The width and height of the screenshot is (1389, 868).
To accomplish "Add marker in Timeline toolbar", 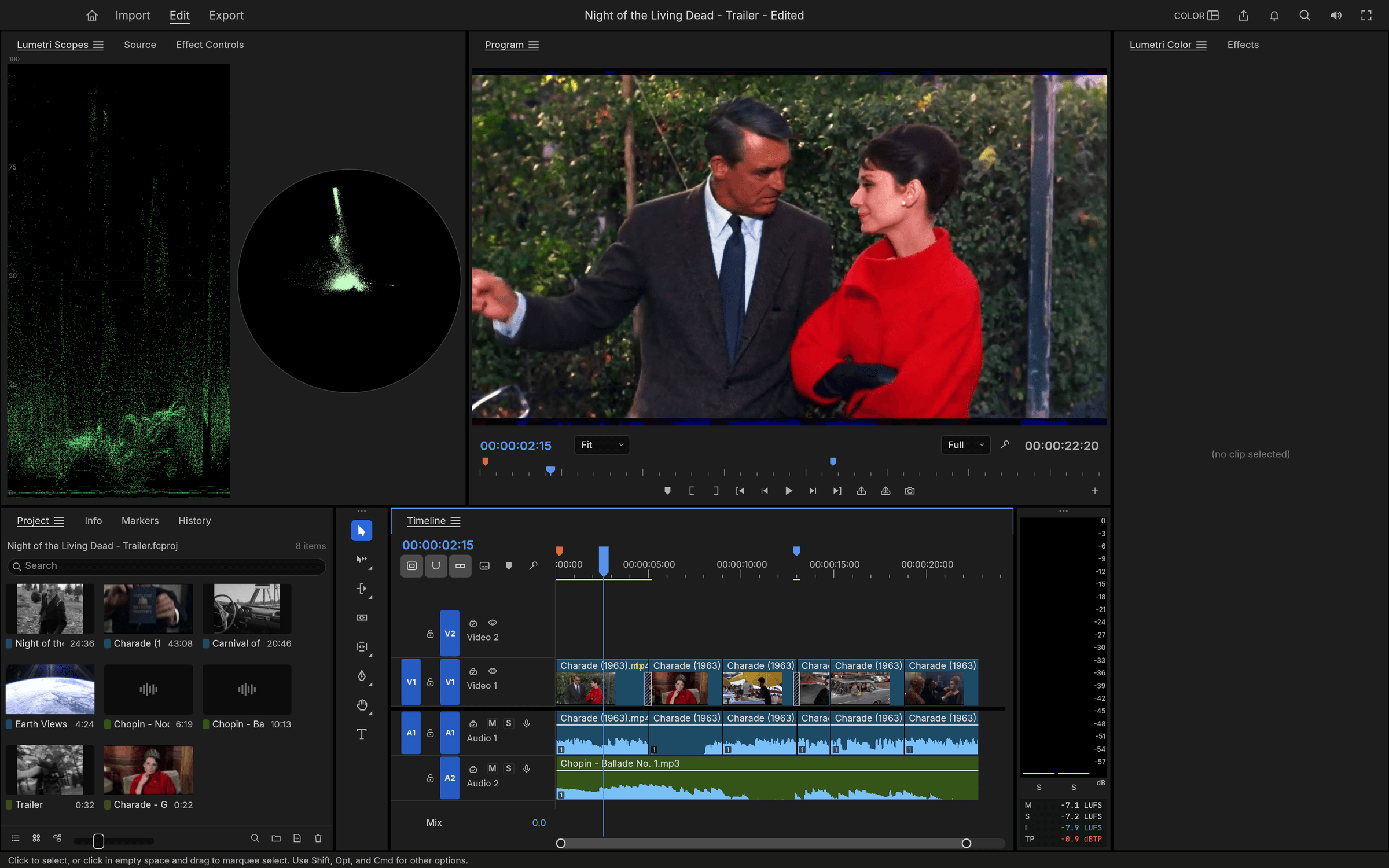I will [509, 565].
